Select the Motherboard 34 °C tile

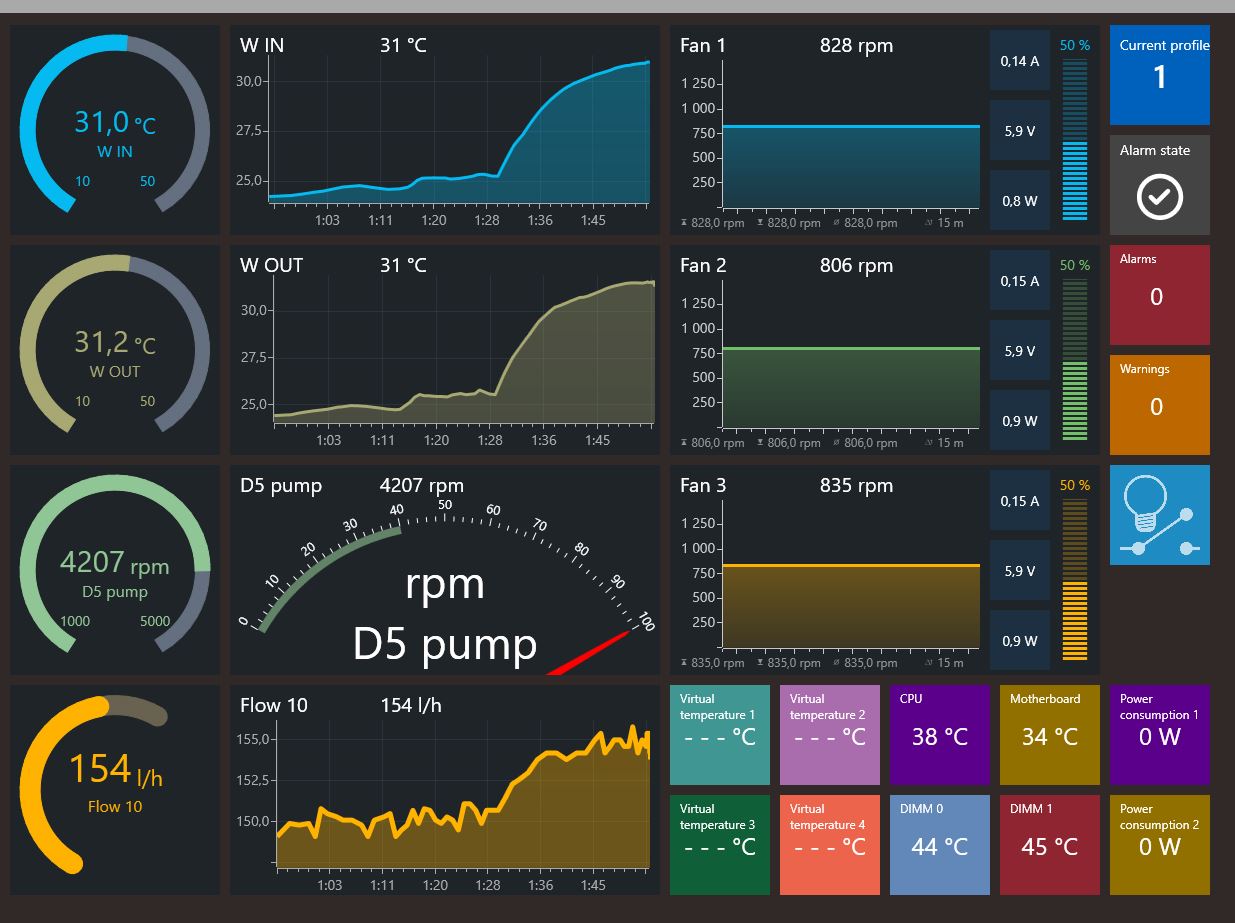(x=1050, y=735)
